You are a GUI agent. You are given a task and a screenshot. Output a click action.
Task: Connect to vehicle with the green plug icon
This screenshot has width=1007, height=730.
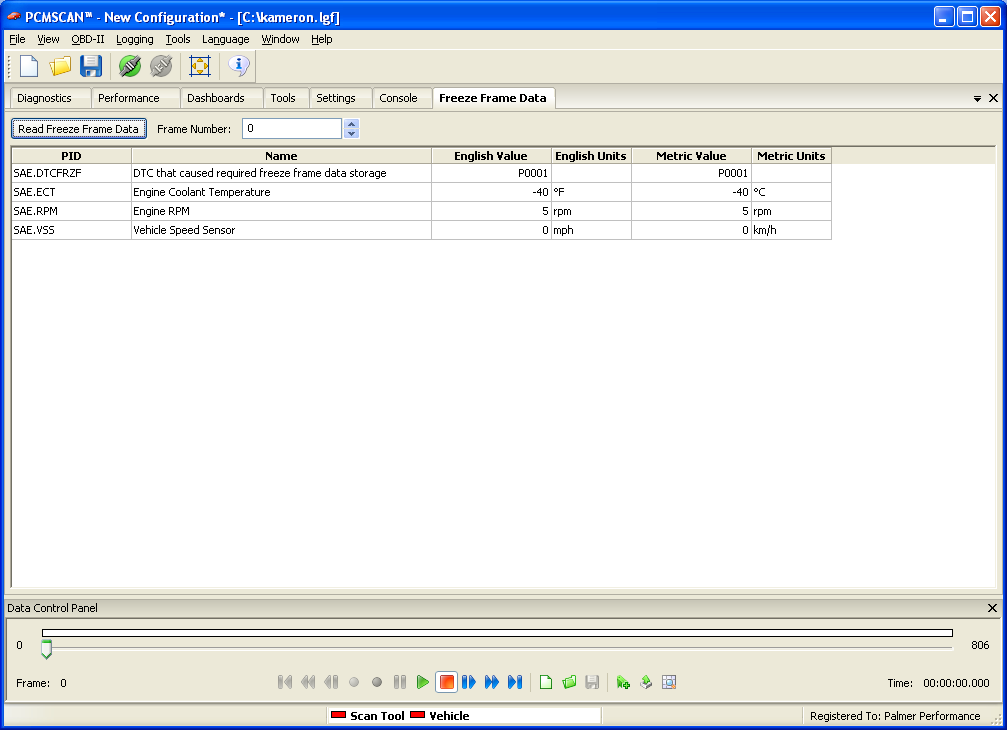coord(130,66)
